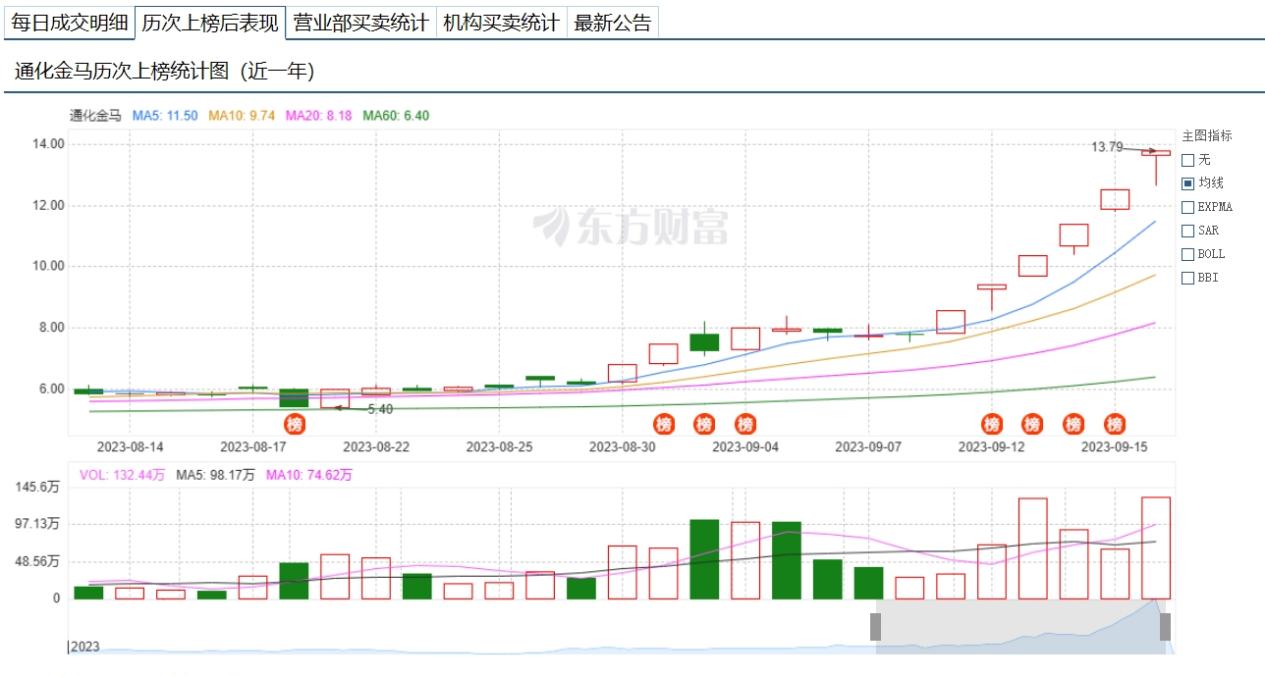This screenshot has width=1265, height=676.
Task: Click the 榜 marker under 2023-08-30
Action: [x=664, y=423]
